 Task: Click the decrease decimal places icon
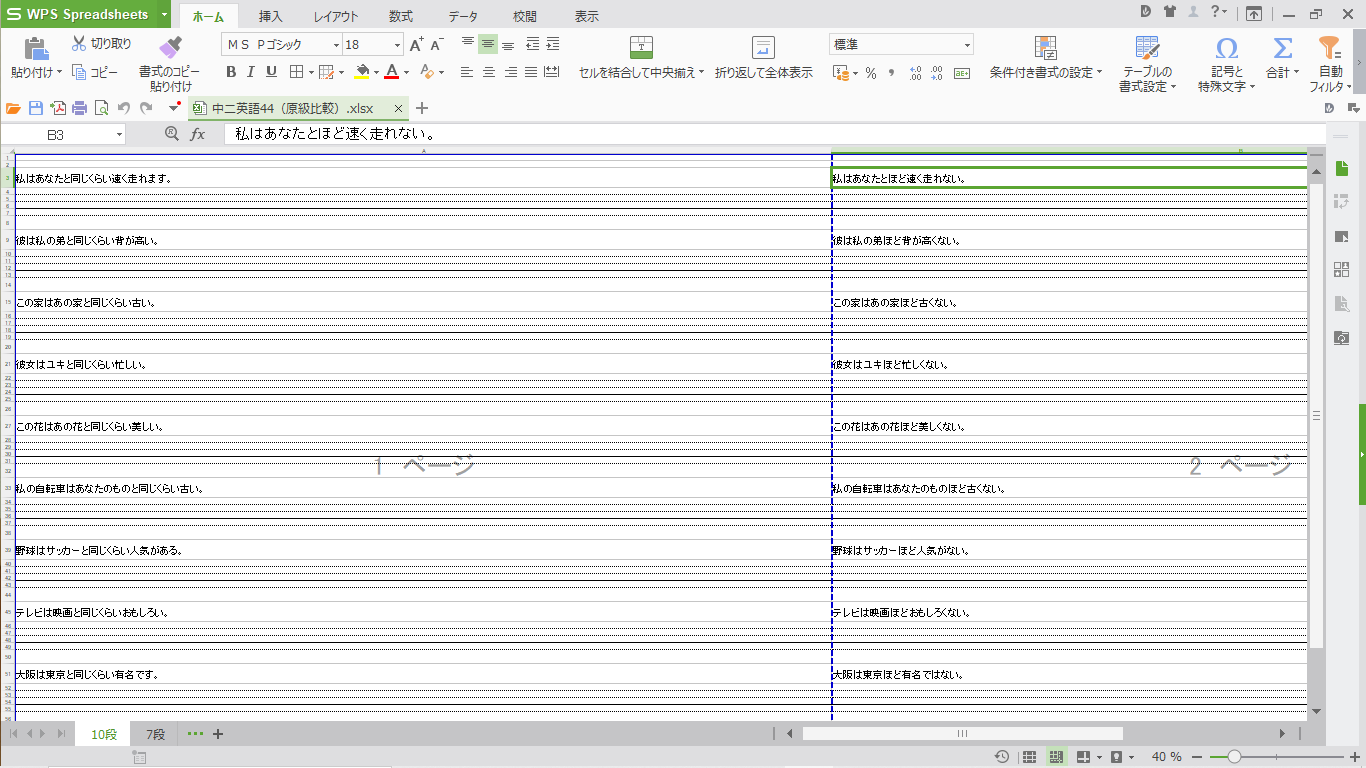point(937,73)
